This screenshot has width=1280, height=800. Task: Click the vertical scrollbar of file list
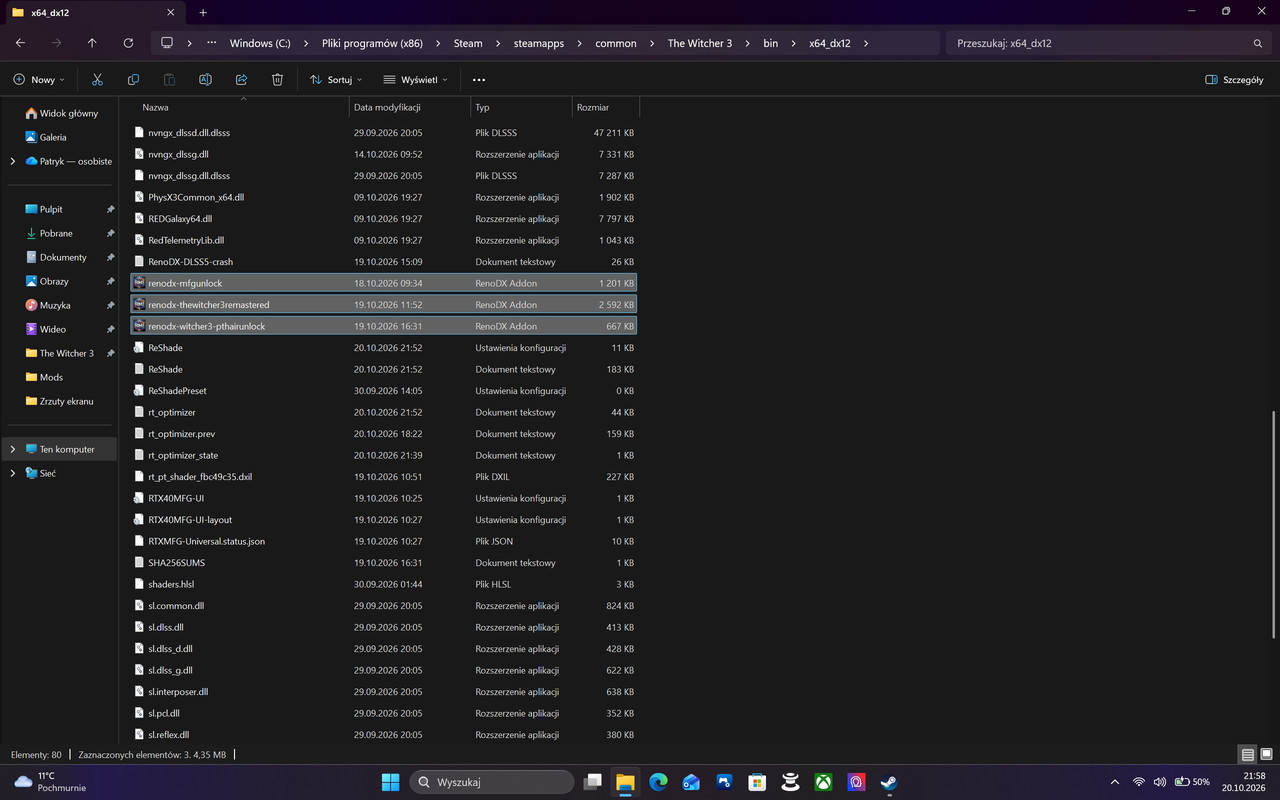[x=1275, y=525]
